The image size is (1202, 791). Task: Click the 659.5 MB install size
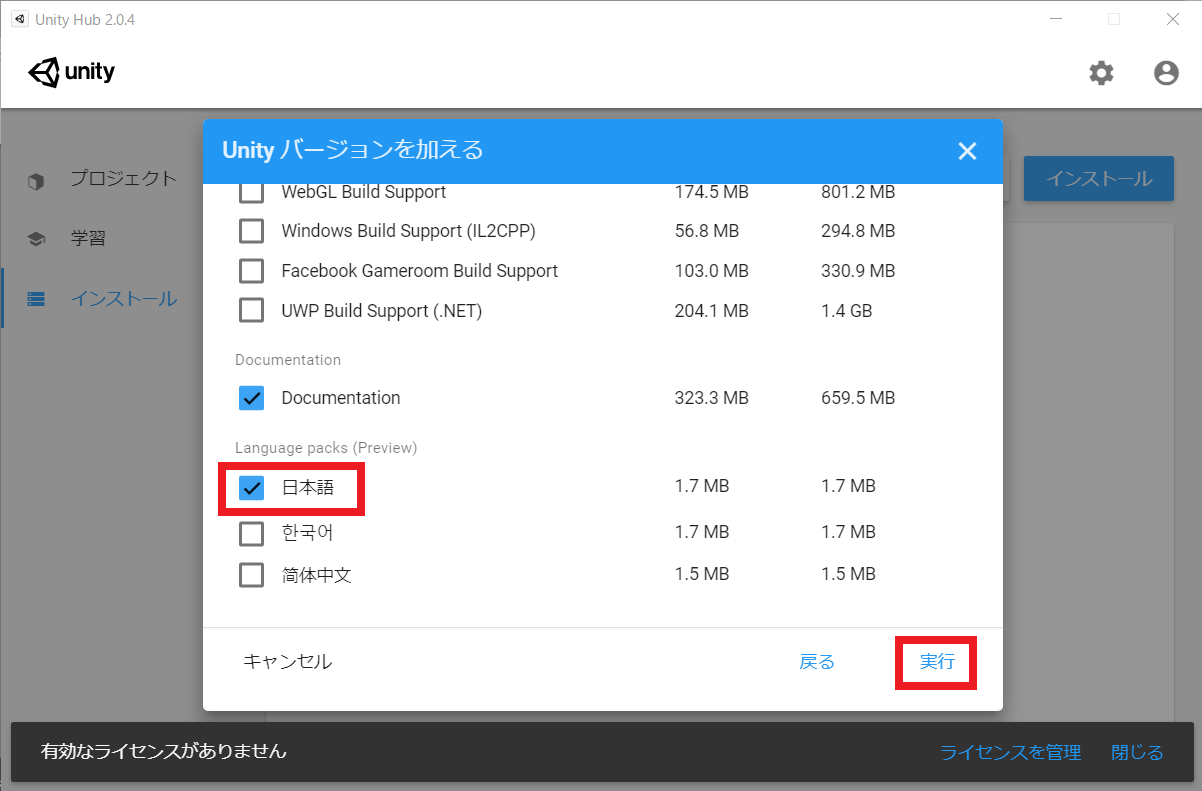pos(858,398)
